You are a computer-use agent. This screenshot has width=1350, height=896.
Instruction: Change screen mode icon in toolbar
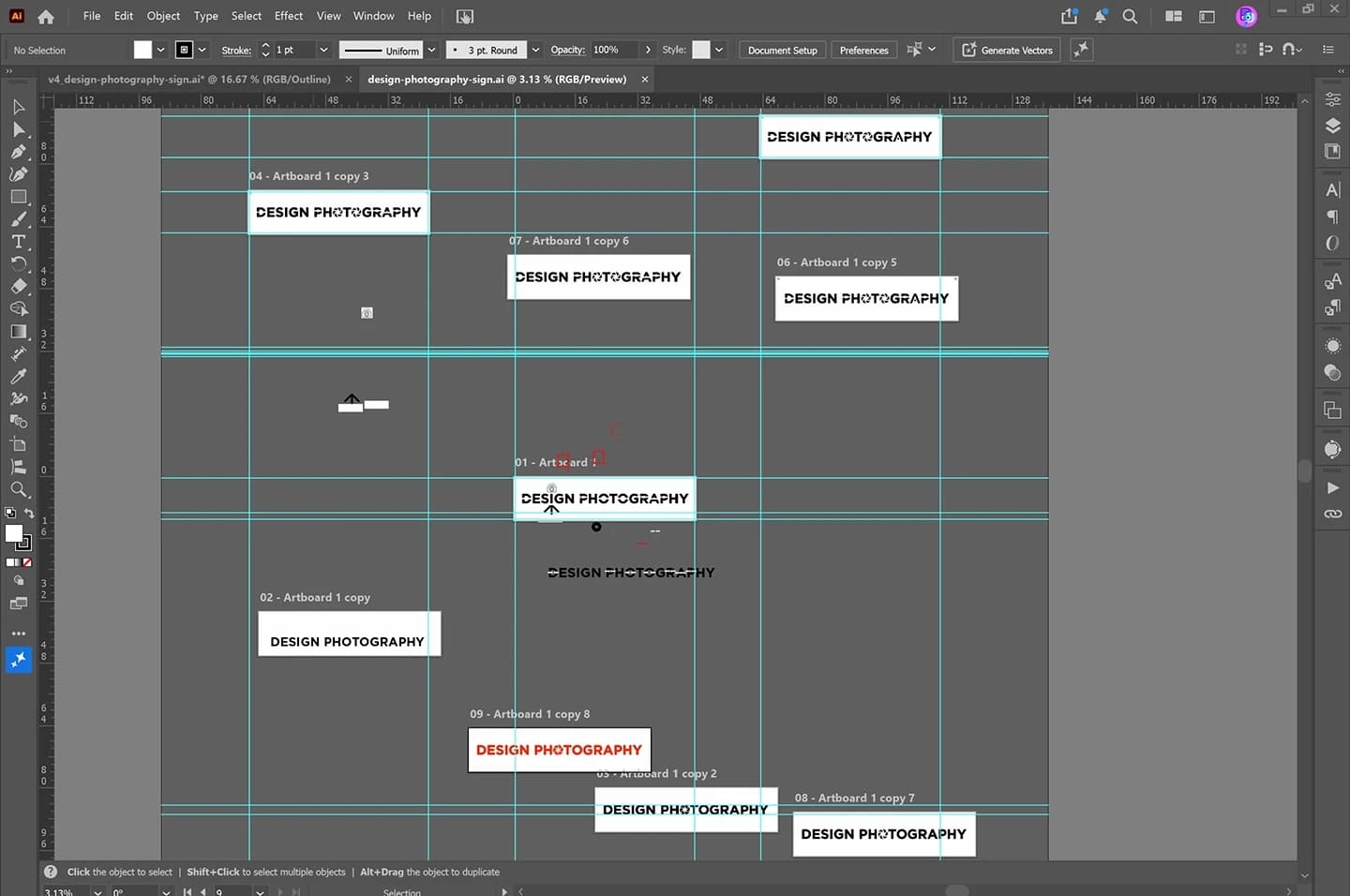click(x=19, y=605)
